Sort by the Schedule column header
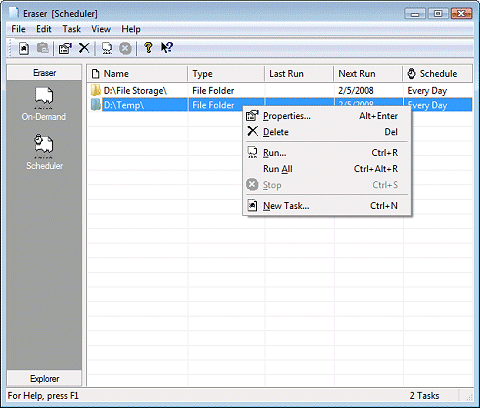The image size is (480, 408). point(438,74)
